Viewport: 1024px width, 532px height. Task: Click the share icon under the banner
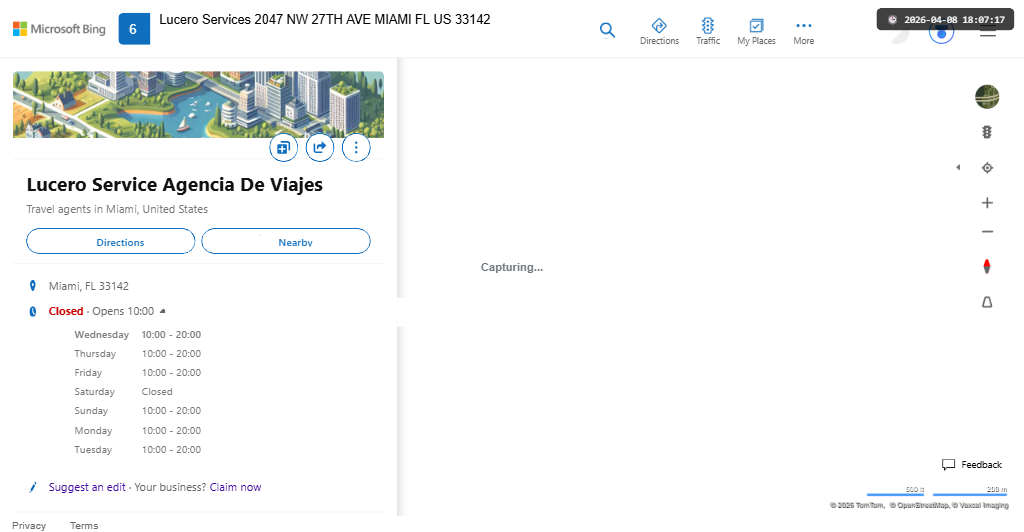tap(320, 148)
